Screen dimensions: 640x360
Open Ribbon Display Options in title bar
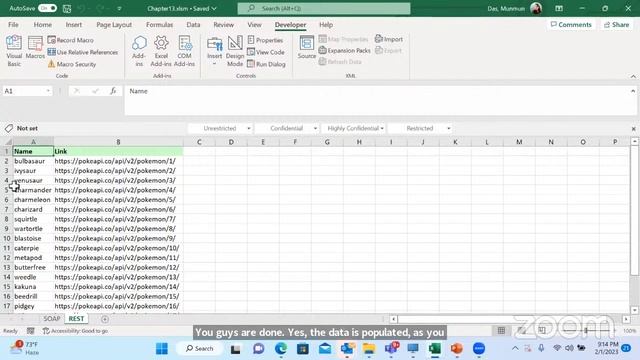(559, 8)
